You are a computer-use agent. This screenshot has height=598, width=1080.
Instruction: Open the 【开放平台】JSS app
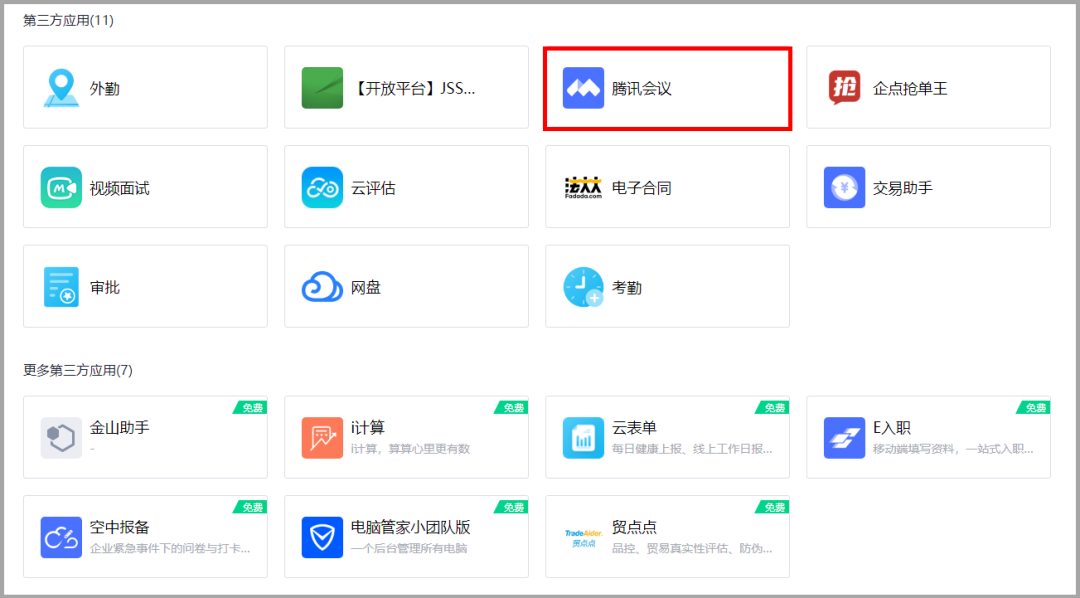point(406,87)
